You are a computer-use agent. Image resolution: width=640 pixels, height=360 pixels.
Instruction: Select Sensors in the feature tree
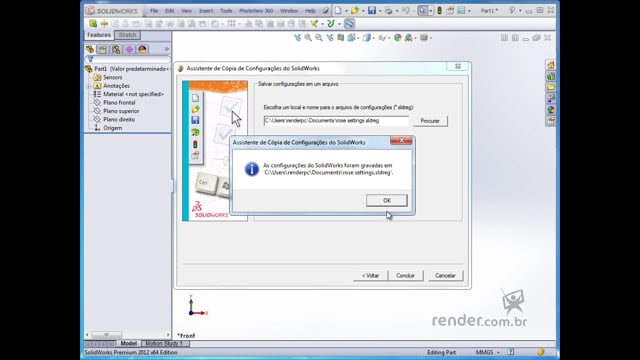[x=112, y=77]
